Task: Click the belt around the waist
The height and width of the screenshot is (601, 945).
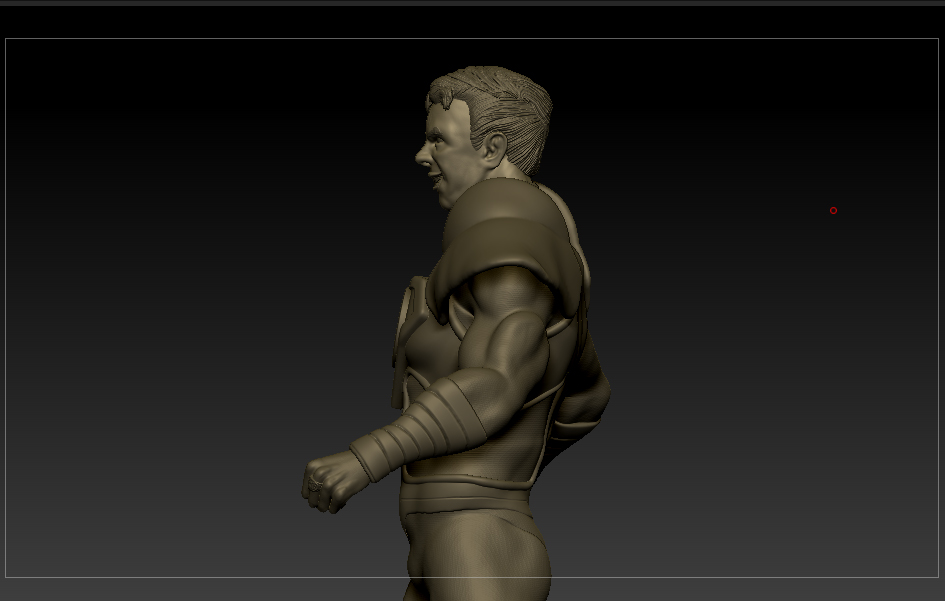Action: pyautogui.click(x=464, y=499)
